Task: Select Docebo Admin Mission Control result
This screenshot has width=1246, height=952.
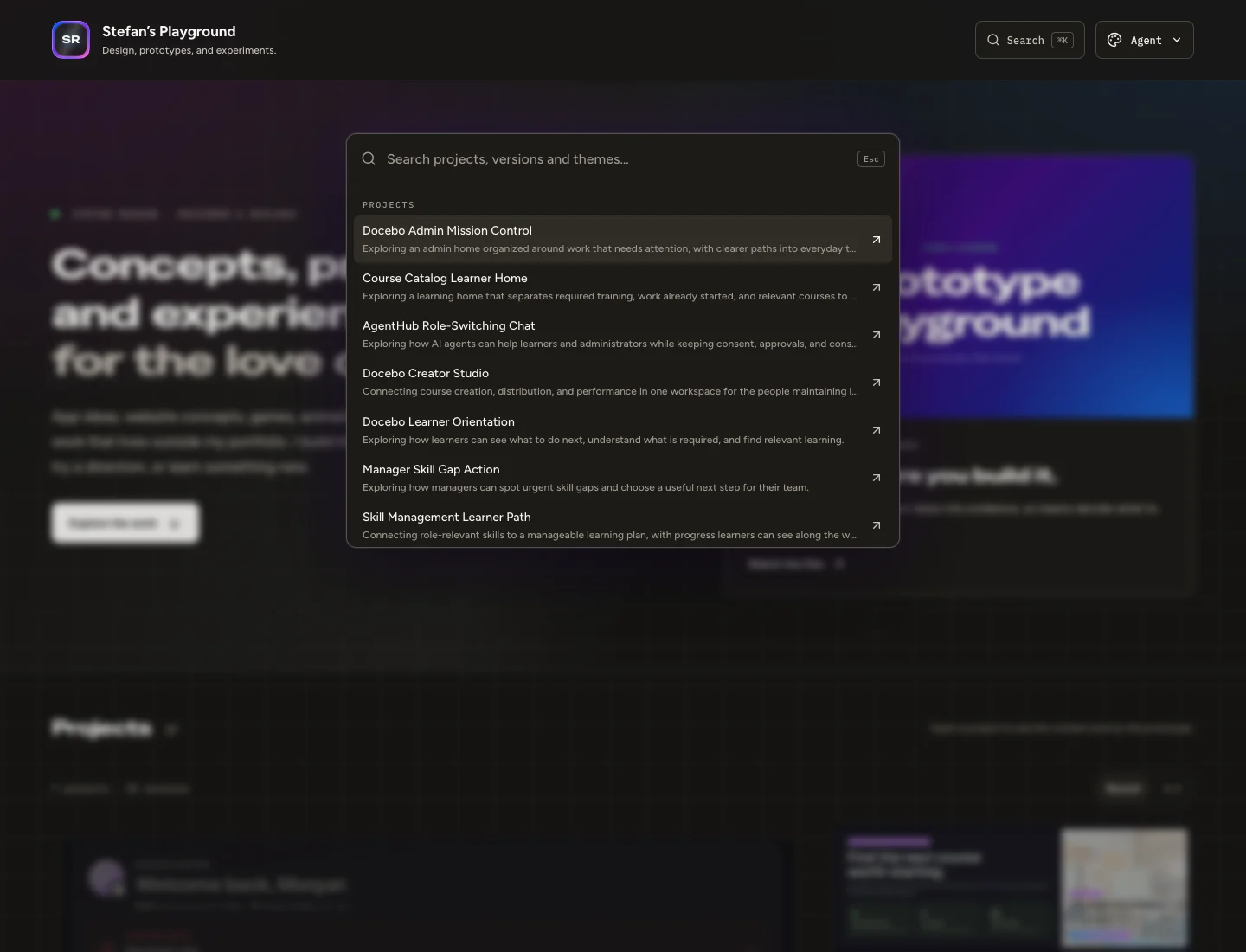Action: (622, 239)
